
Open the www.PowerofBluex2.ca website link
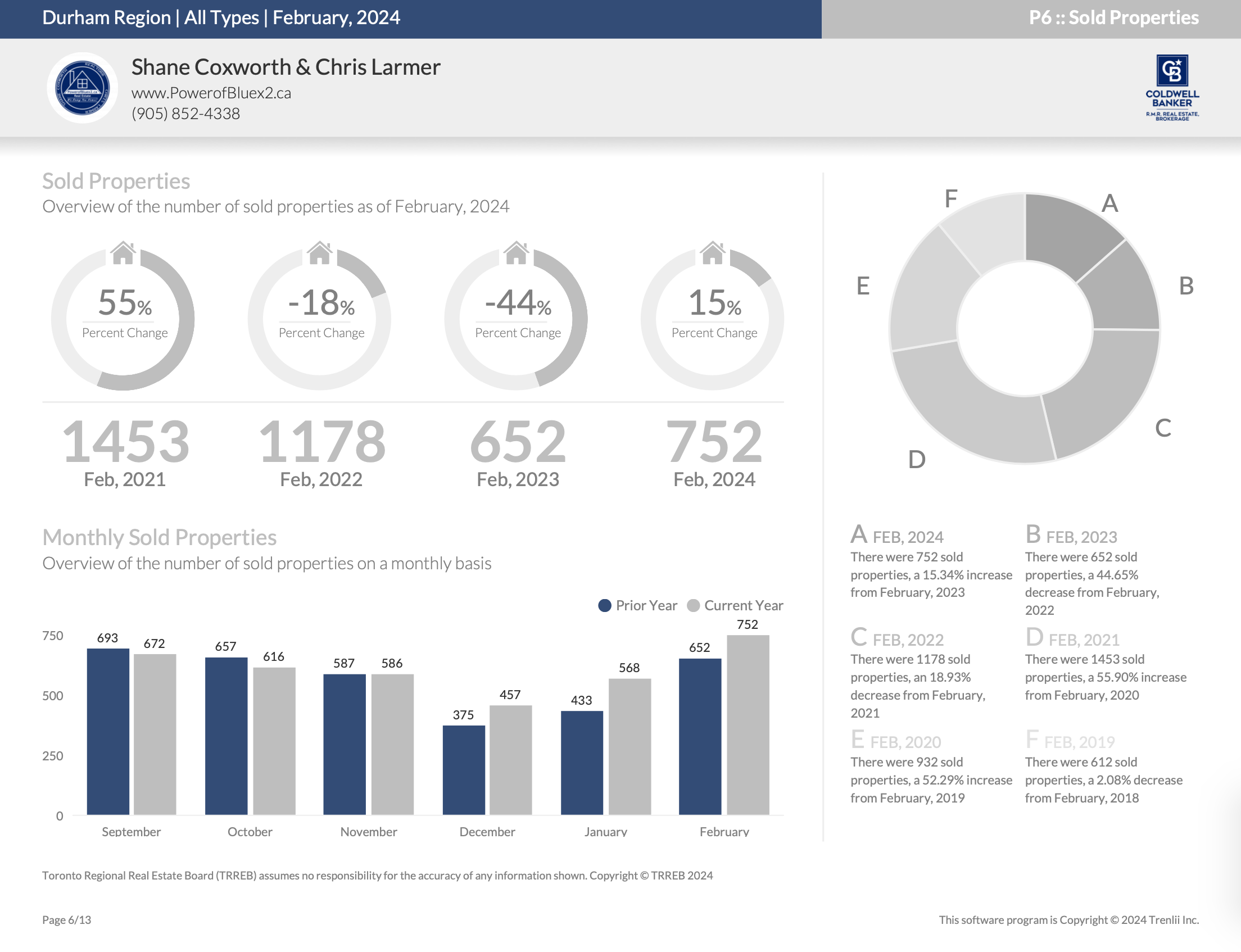tap(211, 93)
